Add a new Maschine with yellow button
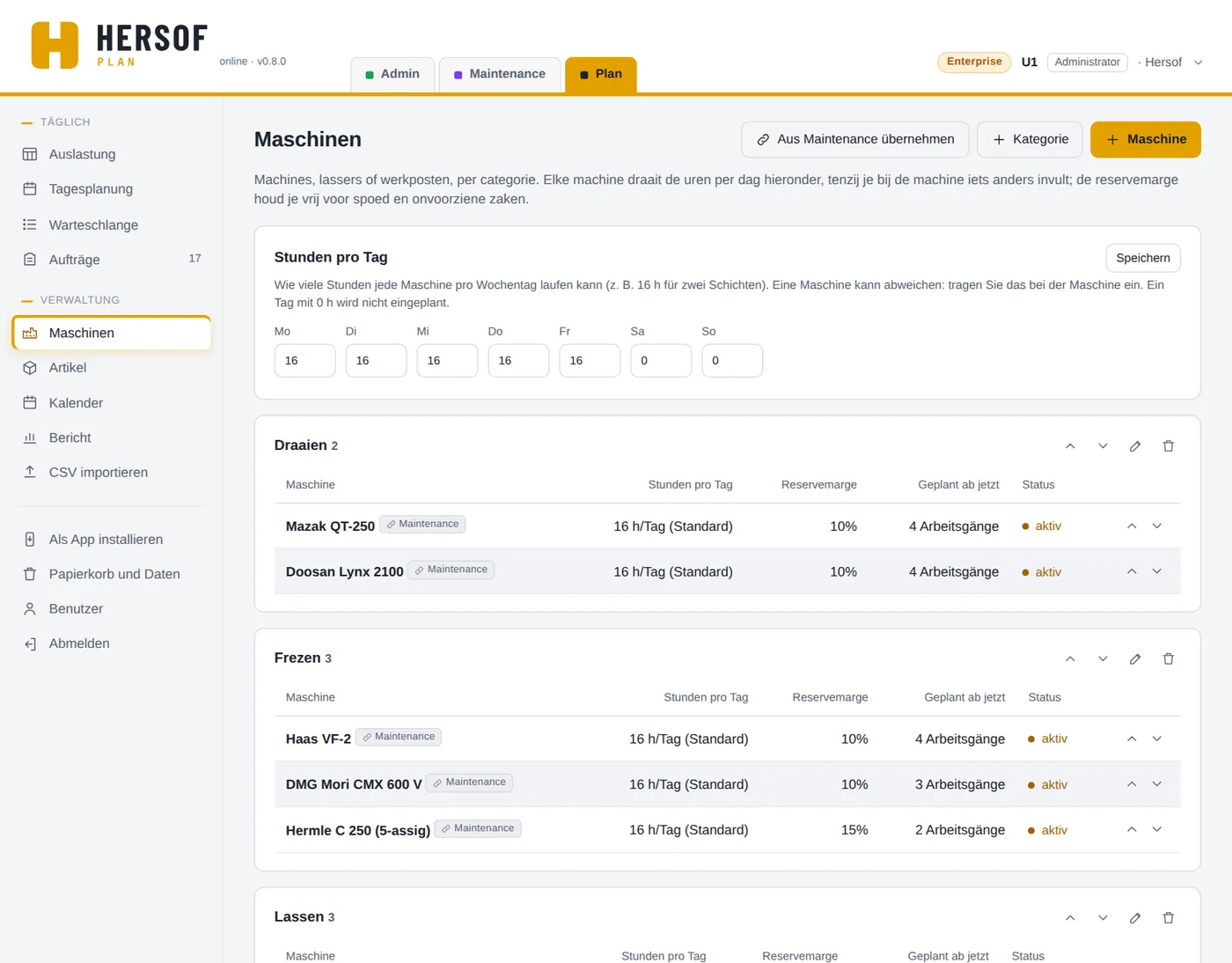This screenshot has height=963, width=1232. point(1146,140)
